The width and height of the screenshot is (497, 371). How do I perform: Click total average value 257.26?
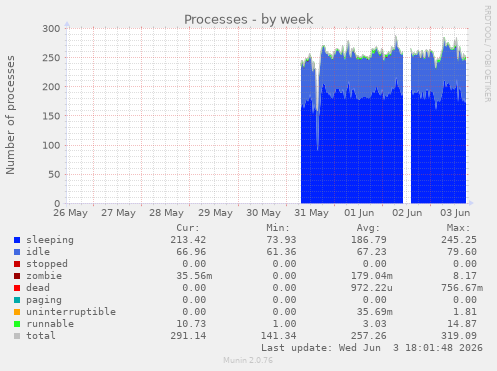[369, 336]
